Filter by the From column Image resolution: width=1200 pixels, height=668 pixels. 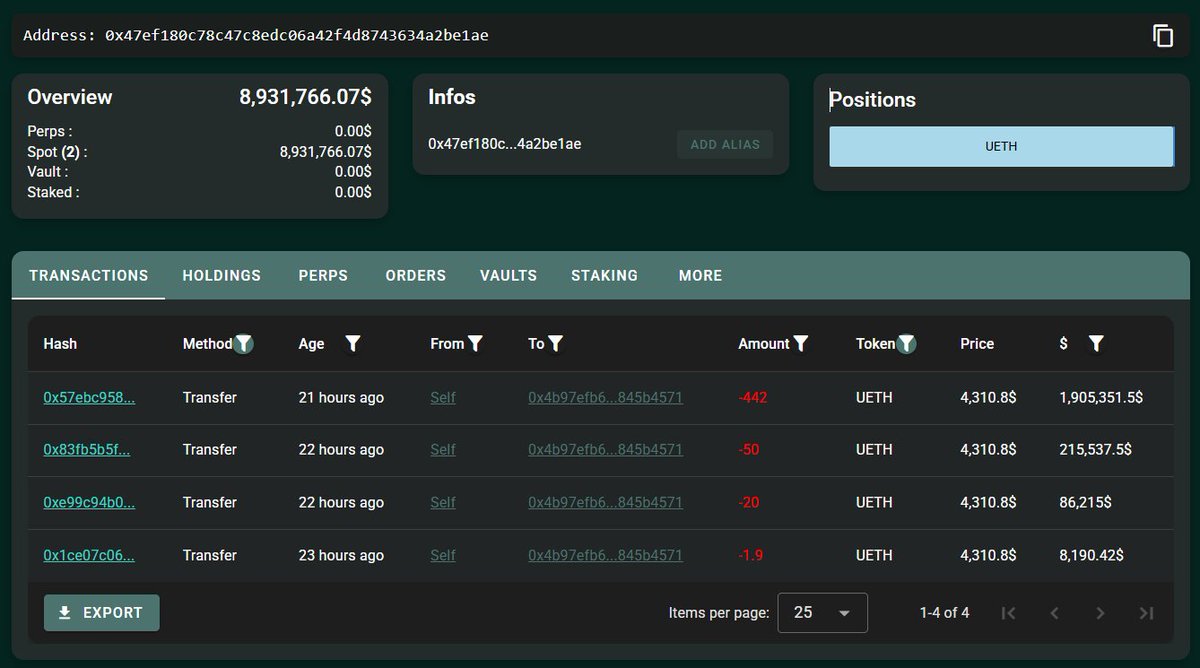click(476, 344)
